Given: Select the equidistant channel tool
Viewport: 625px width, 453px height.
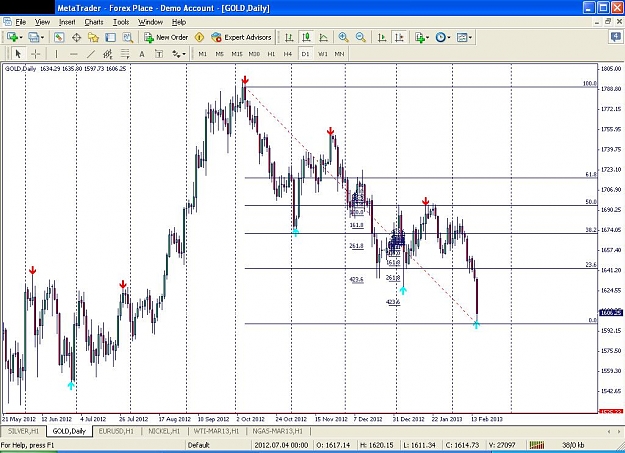Looking at the screenshot, I should [108, 54].
